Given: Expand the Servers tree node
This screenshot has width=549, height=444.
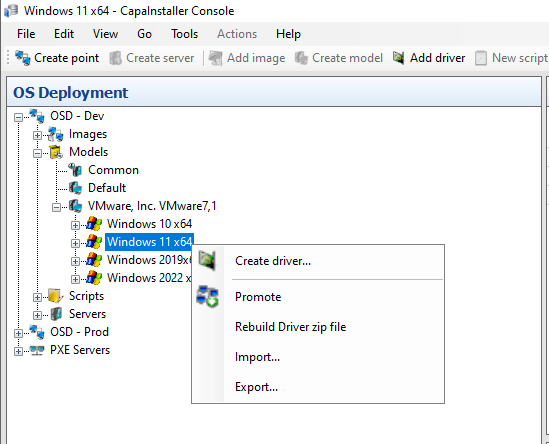Looking at the screenshot, I should tap(37, 315).
